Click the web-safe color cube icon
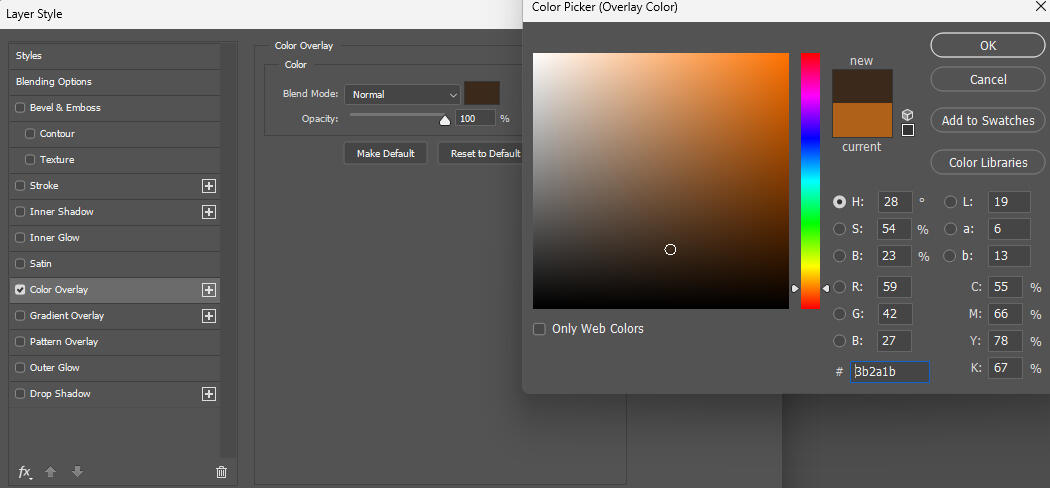Image resolution: width=1050 pixels, height=488 pixels. click(x=907, y=115)
